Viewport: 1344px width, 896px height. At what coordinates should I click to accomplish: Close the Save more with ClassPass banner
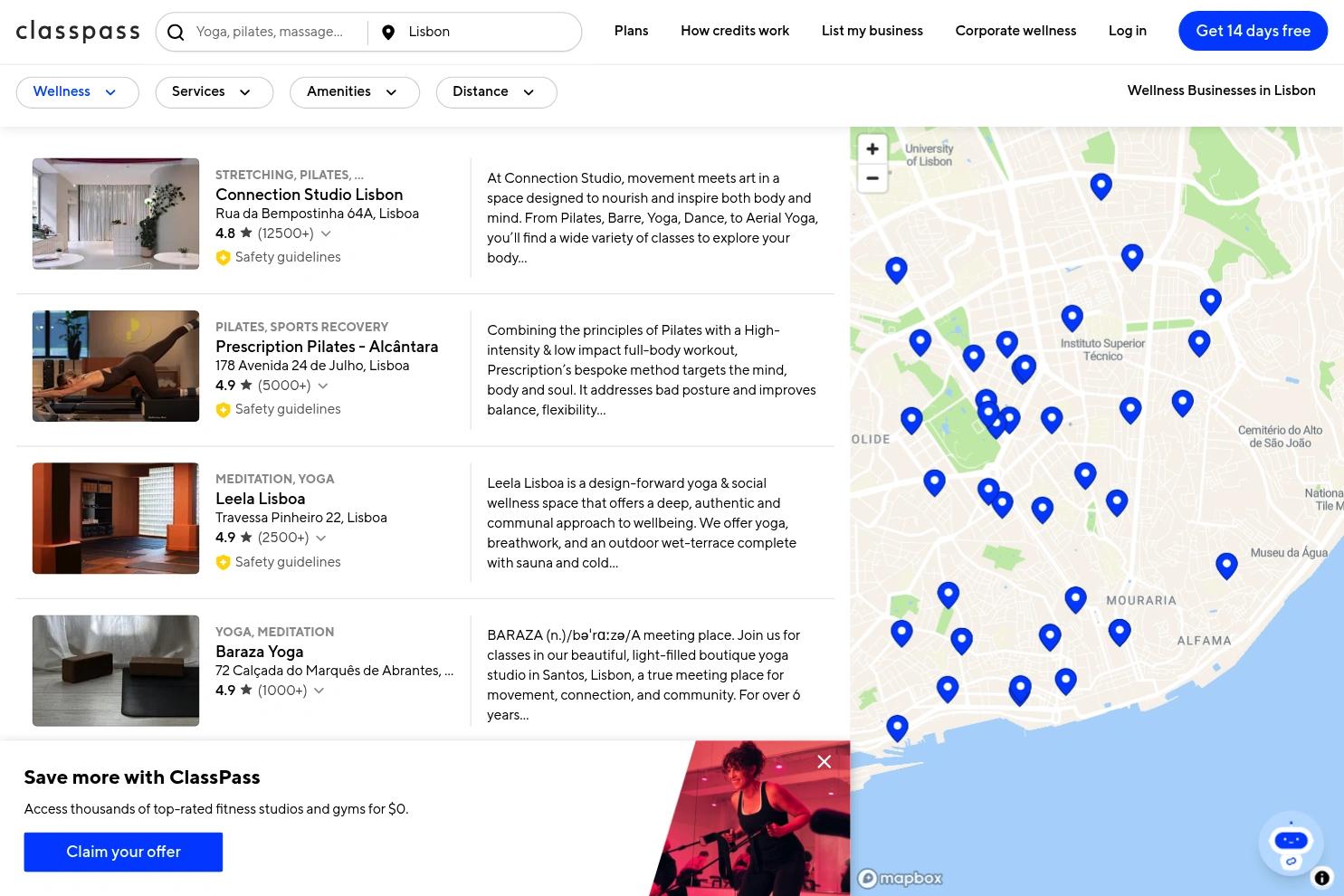point(824,762)
